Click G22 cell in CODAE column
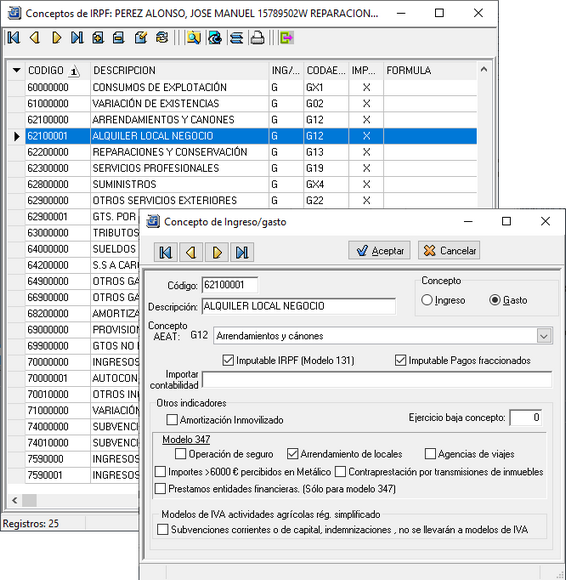Image resolution: width=566 pixels, height=580 pixels. (x=326, y=200)
